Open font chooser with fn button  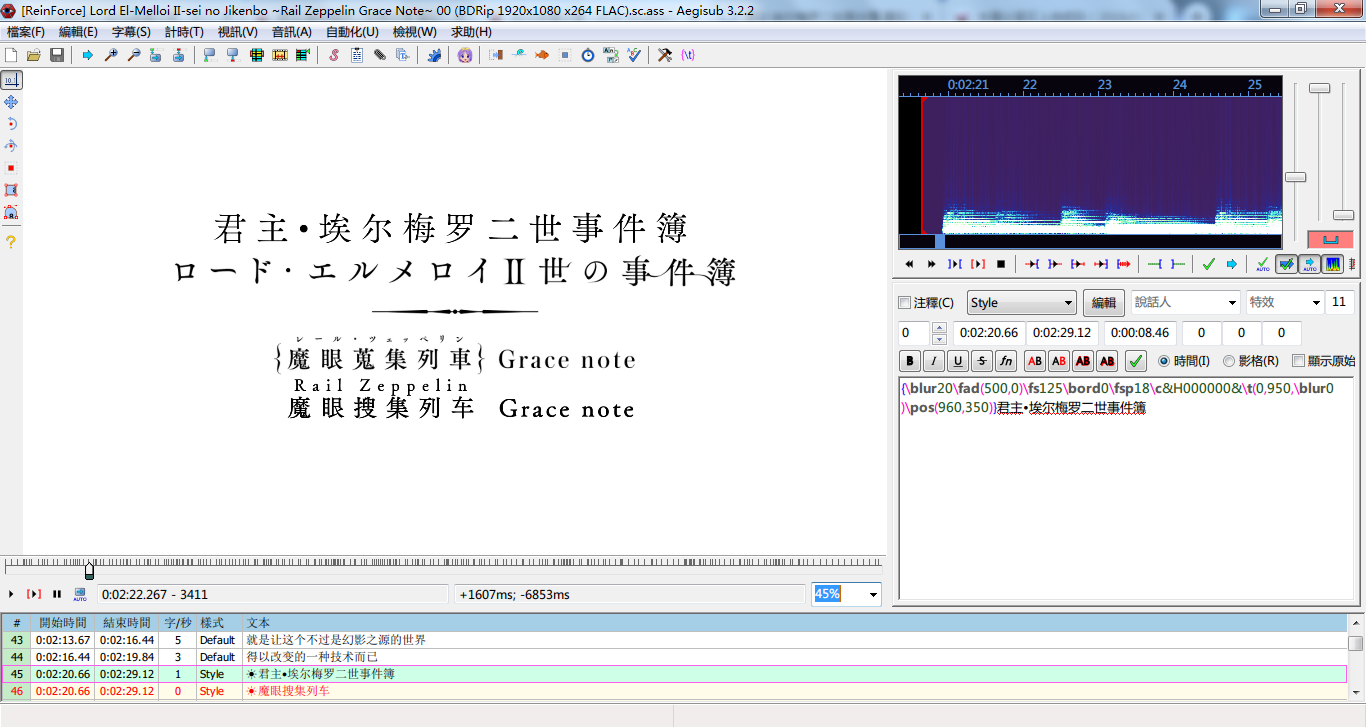1006,361
